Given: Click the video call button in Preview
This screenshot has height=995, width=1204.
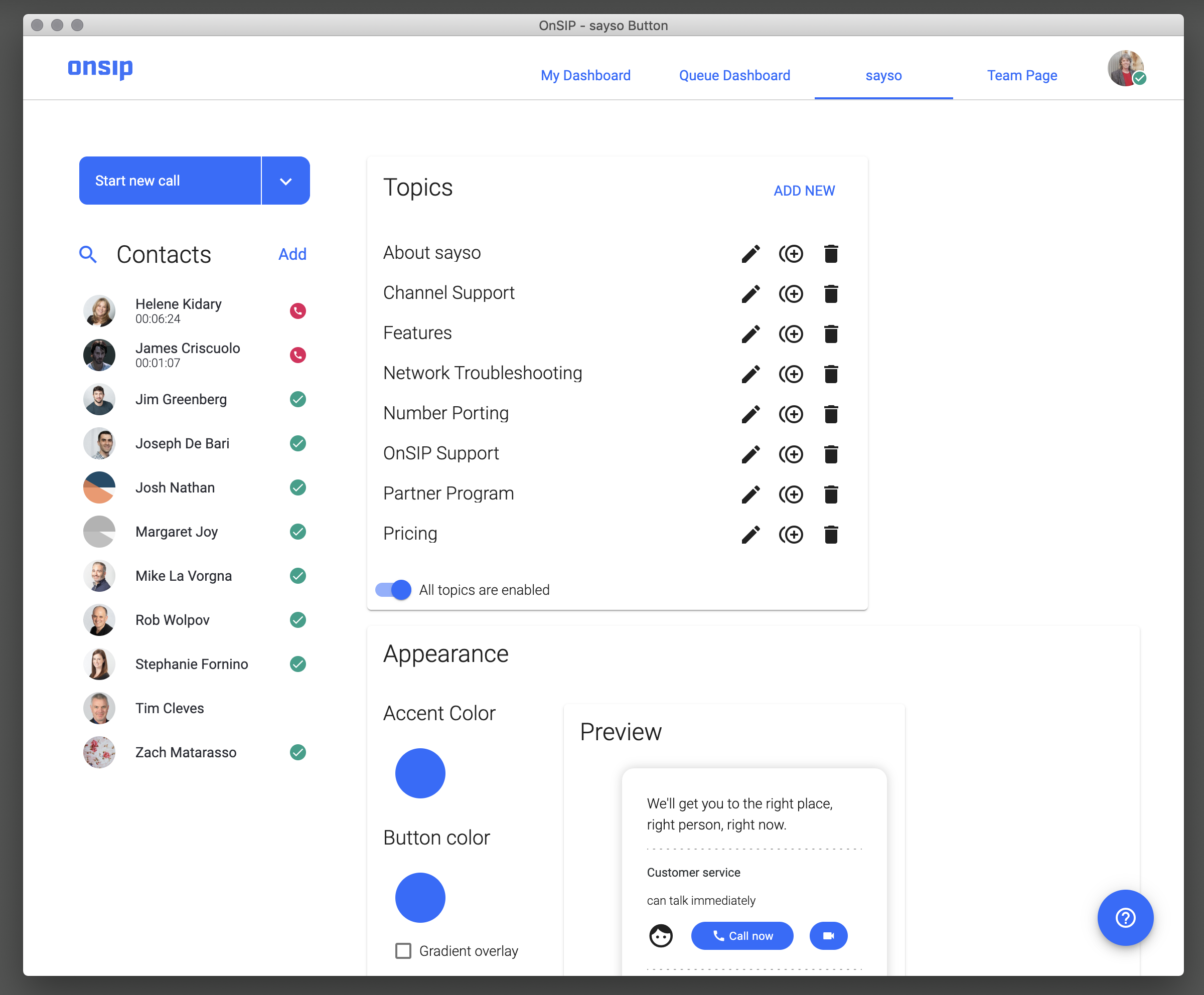Looking at the screenshot, I should [x=828, y=935].
